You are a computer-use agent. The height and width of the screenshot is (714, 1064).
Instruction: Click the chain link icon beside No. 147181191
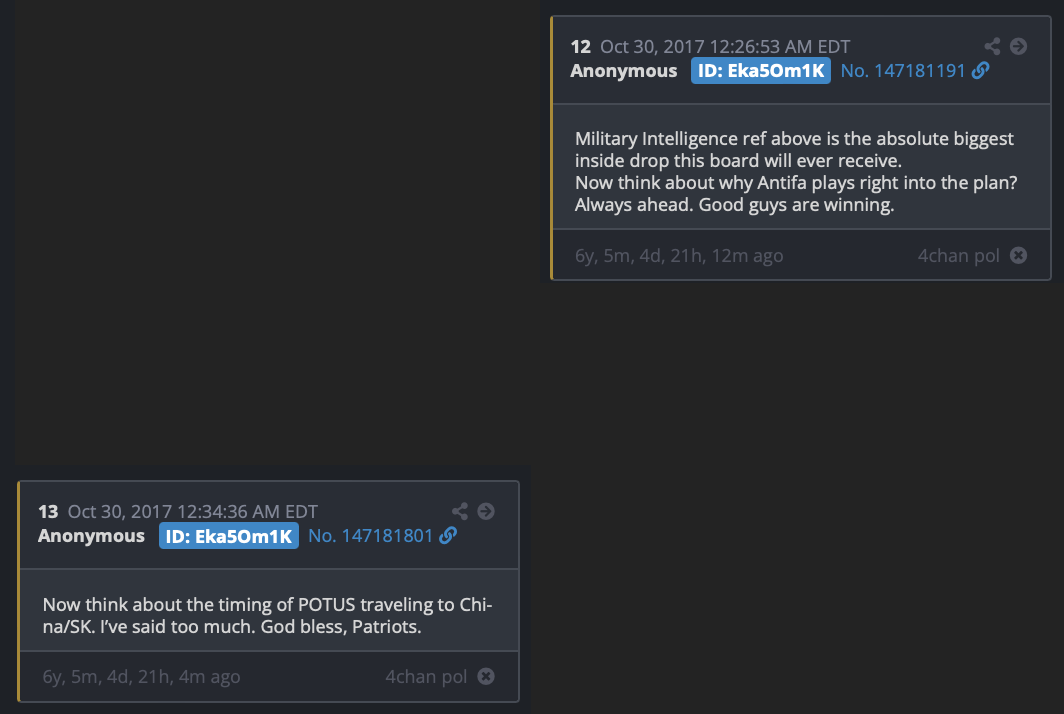(981, 71)
